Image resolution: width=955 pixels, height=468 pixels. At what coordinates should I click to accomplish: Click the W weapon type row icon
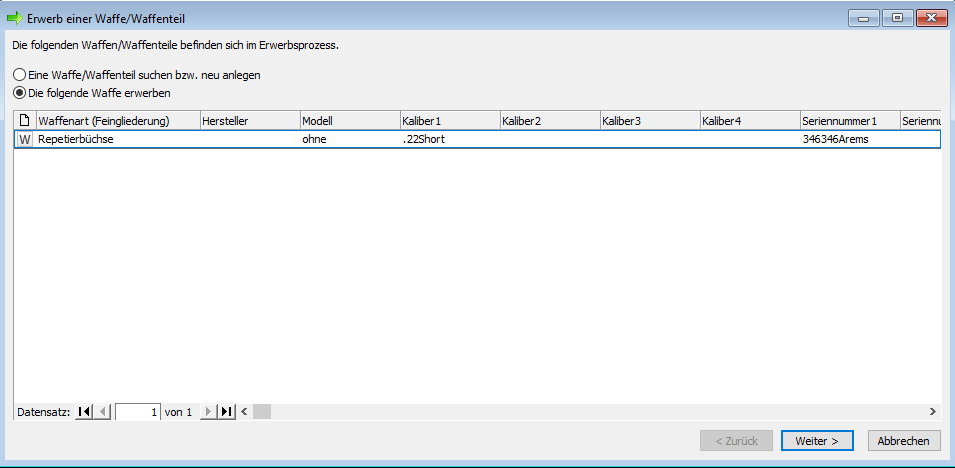[x=25, y=140]
